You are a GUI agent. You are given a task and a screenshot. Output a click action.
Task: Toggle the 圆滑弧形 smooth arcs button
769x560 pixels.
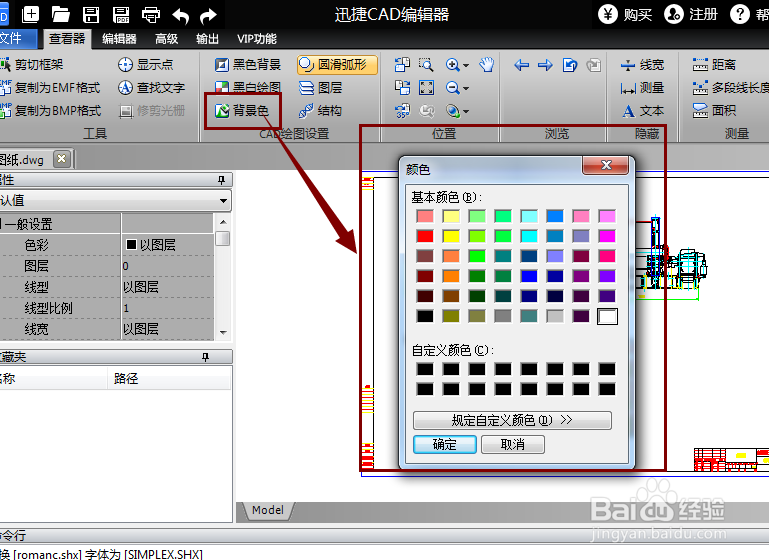point(337,65)
